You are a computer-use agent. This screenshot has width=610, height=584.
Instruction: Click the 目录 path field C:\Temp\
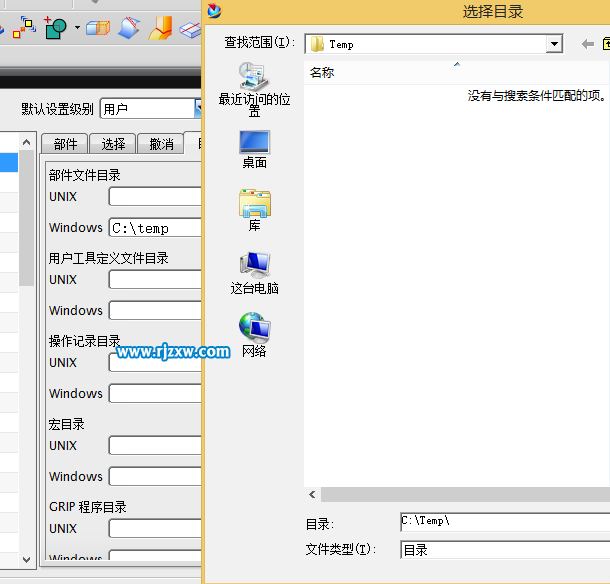click(505, 522)
